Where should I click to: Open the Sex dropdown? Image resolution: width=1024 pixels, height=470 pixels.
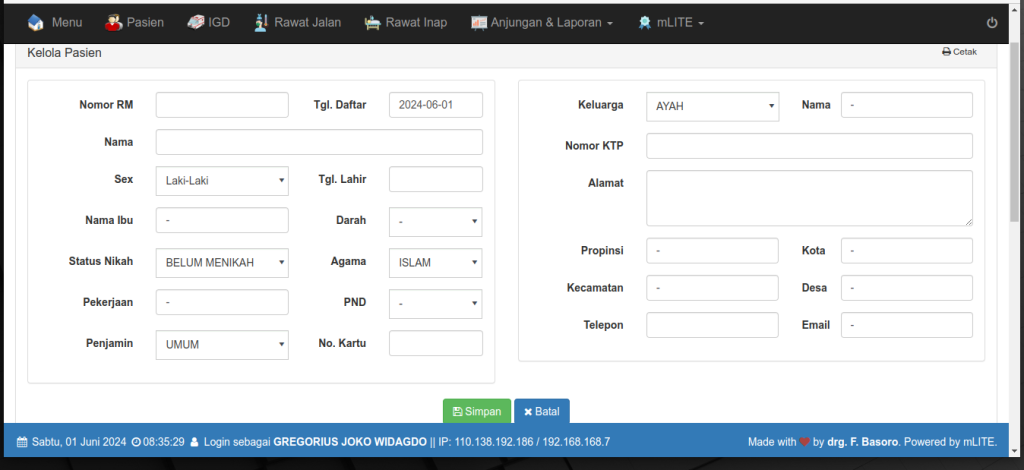[x=222, y=181]
